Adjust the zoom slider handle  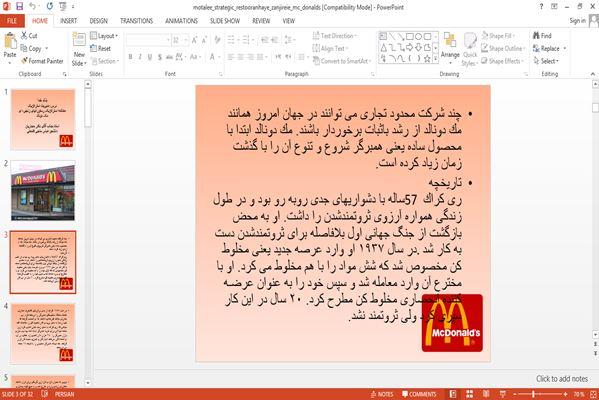click(534, 394)
